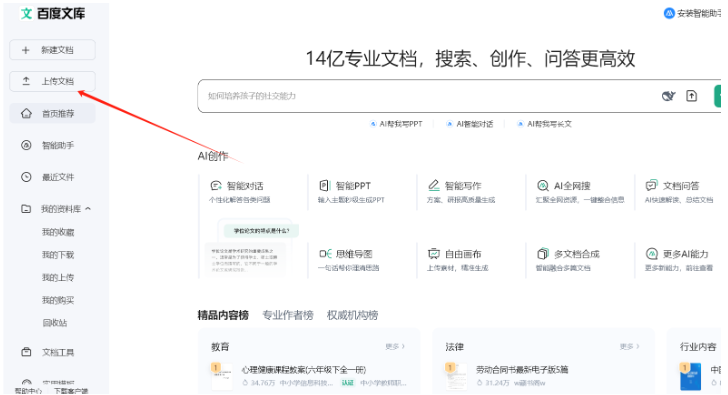Click the 上传文档 button
728x395 pixels.
(52, 81)
